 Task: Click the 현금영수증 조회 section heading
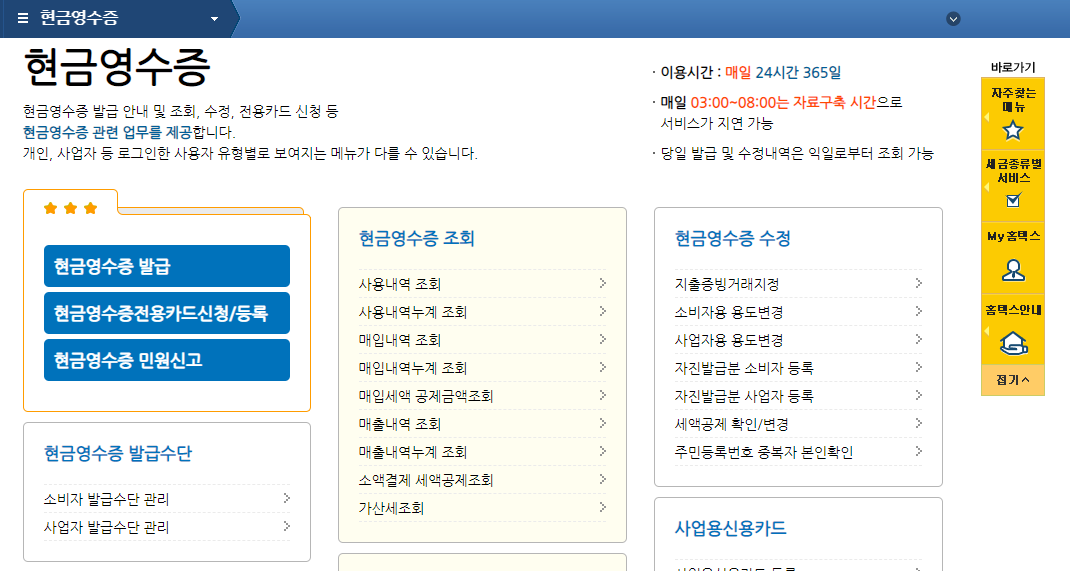click(x=416, y=238)
